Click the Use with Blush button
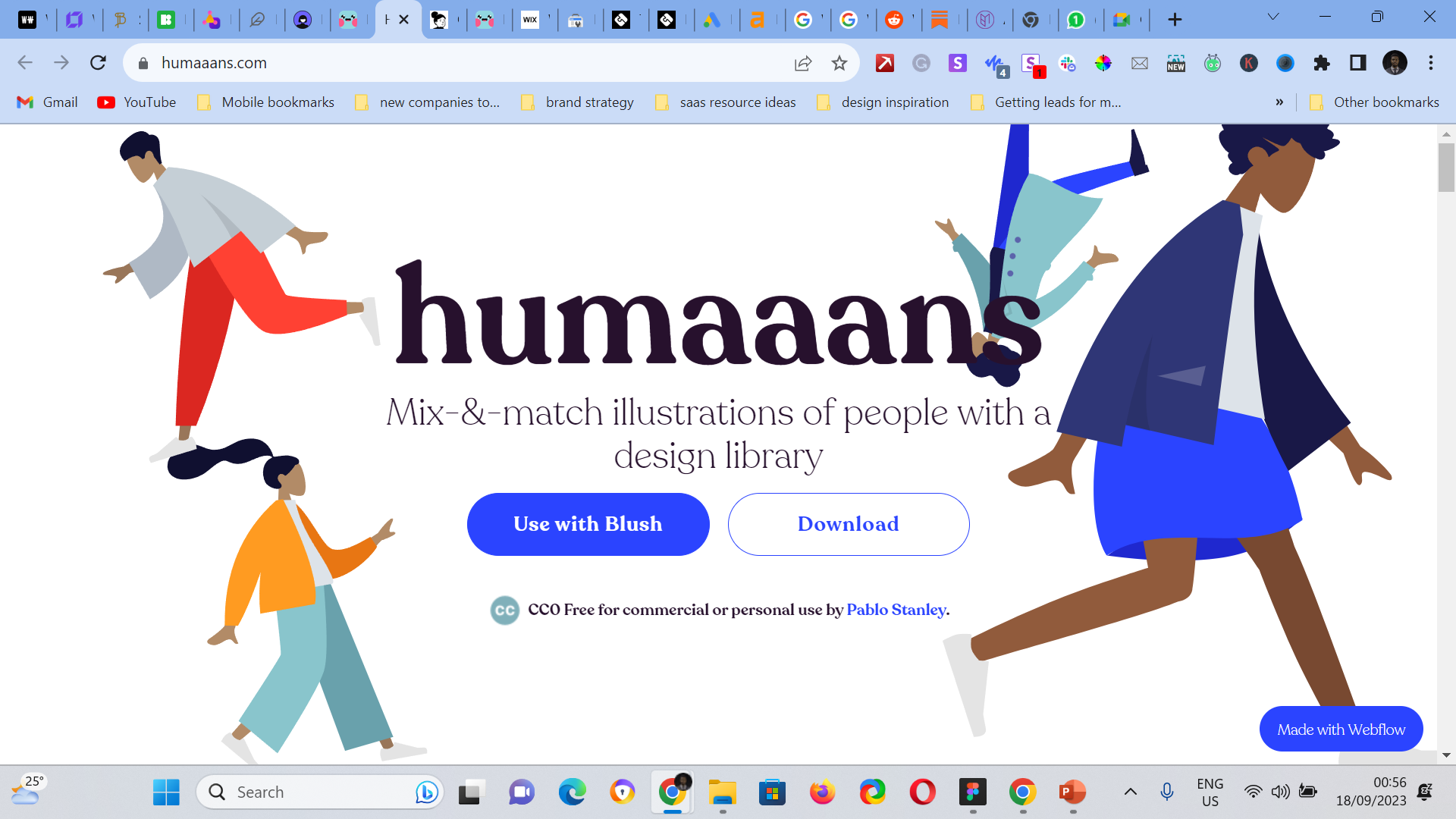1456x819 pixels. [x=588, y=524]
